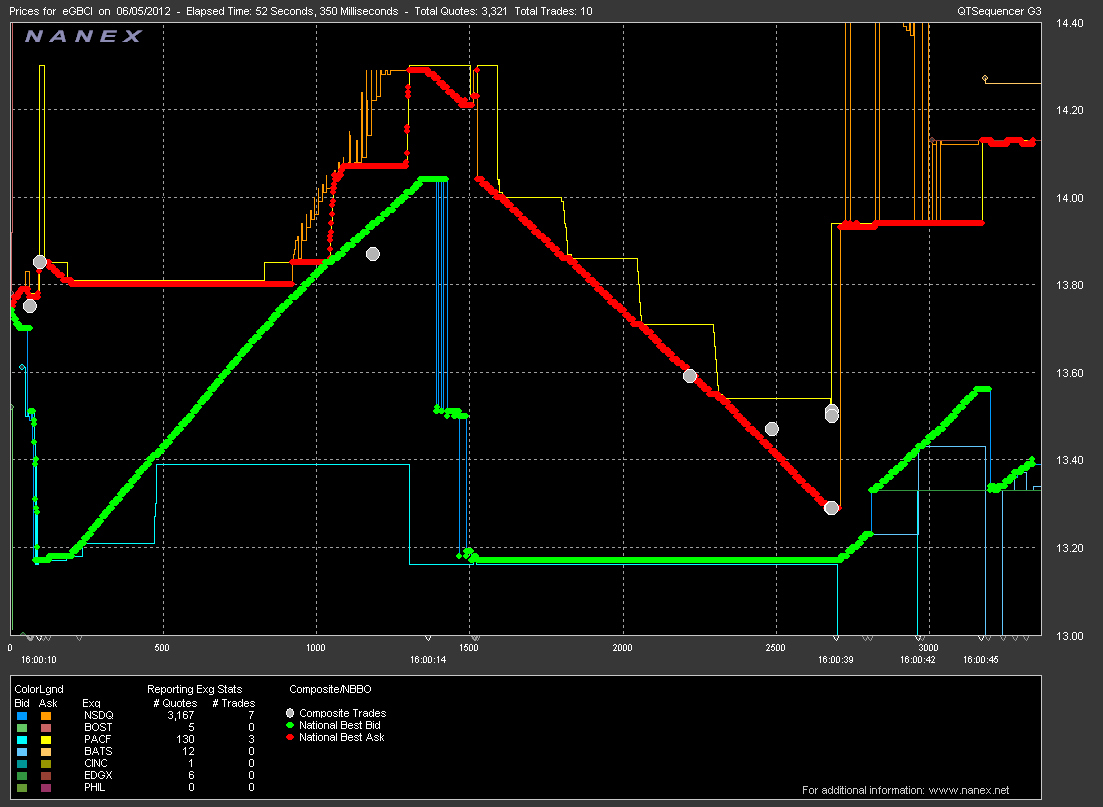Click the 3000 sequence axis label
The image size is (1103, 807).
click(x=928, y=648)
